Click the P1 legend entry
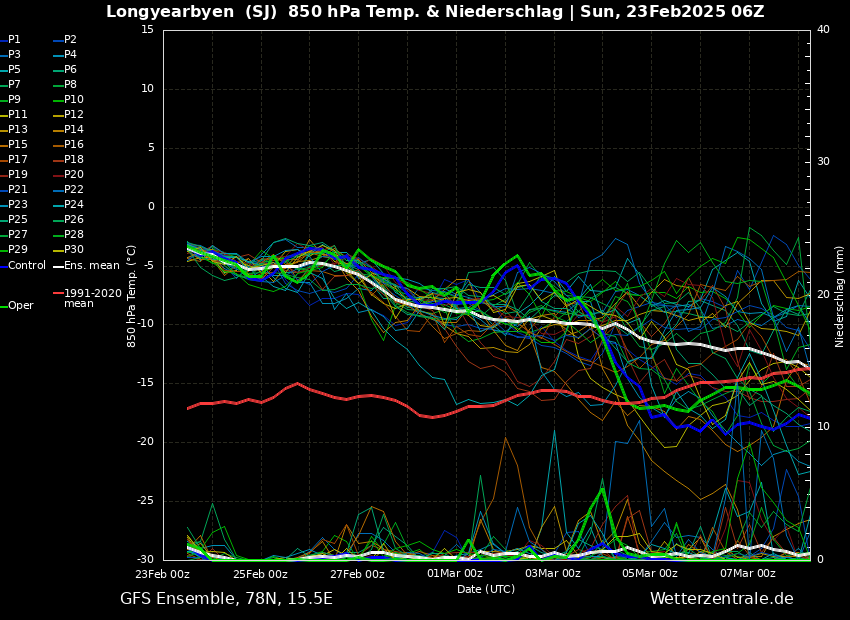The width and height of the screenshot is (850, 620). [x=14, y=40]
